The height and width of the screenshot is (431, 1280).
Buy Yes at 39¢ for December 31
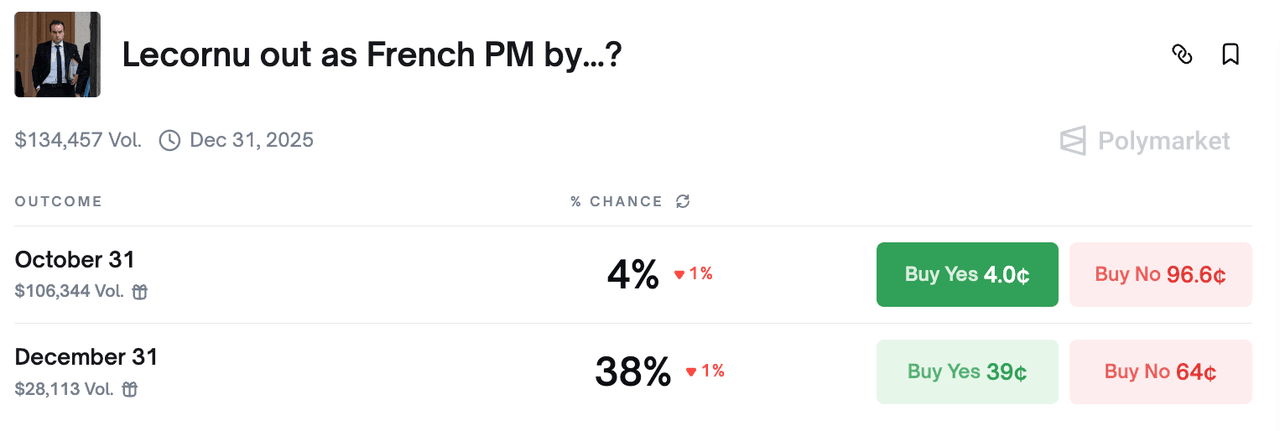pos(967,371)
